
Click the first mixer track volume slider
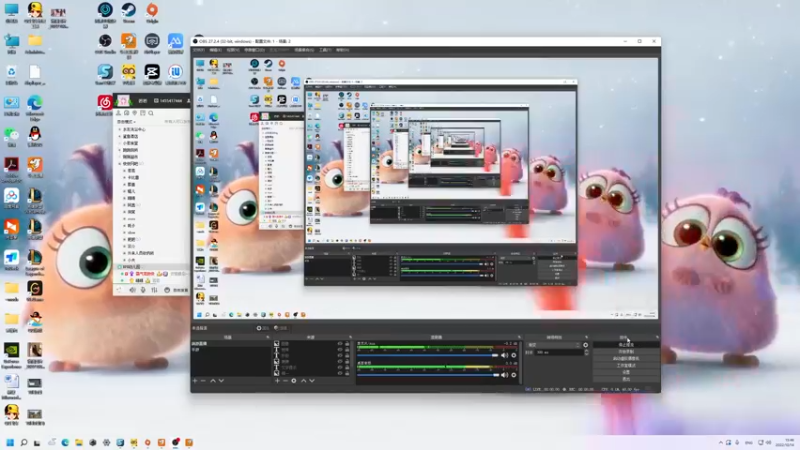click(x=428, y=355)
